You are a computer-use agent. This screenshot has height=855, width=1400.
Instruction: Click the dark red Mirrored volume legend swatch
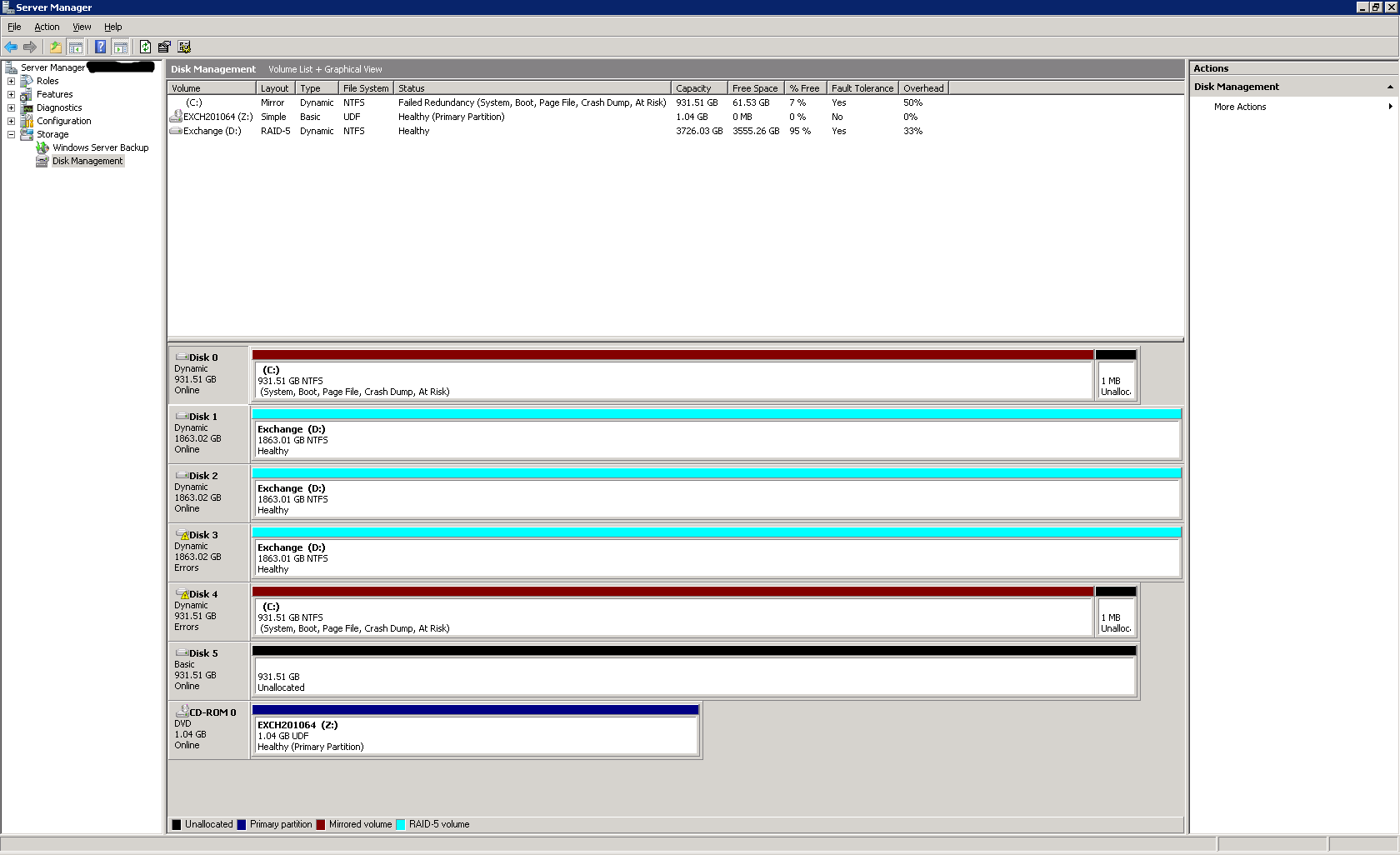[321, 824]
